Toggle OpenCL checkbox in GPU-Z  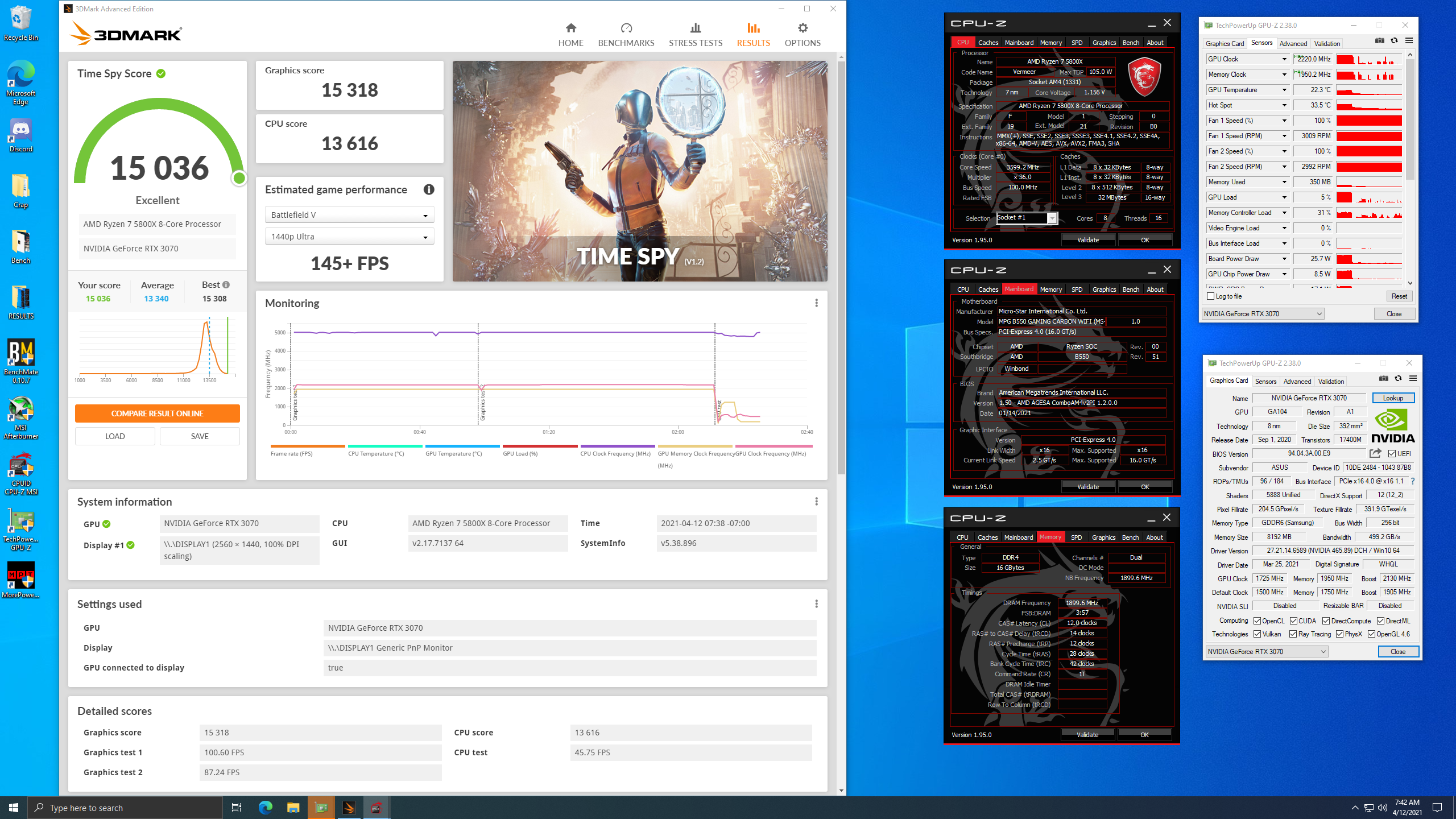pyautogui.click(x=1258, y=621)
